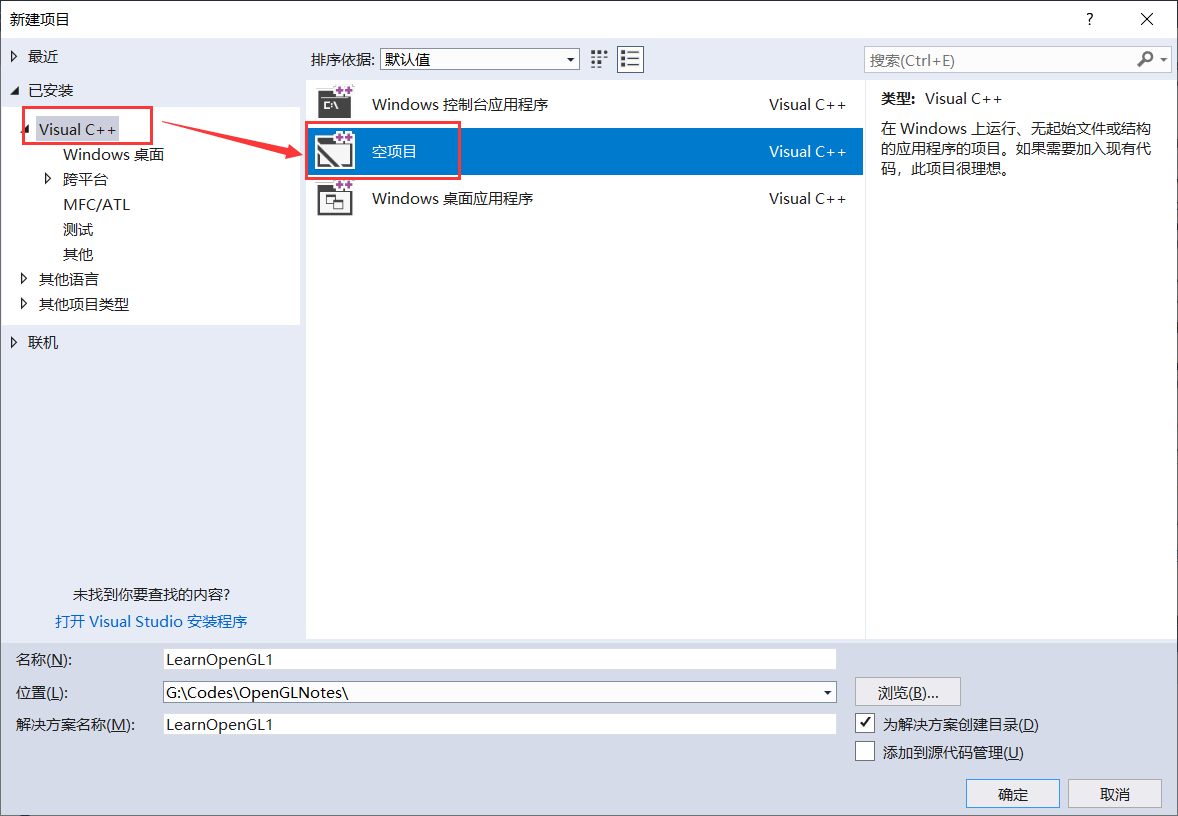Switch to medium icons list view
Viewport: 1178px width, 816px height.
[x=630, y=59]
